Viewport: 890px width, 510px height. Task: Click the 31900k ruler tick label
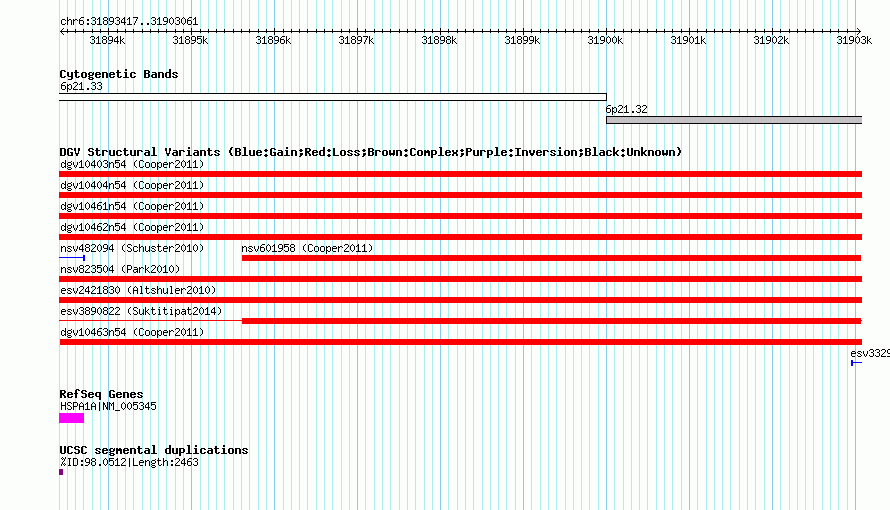(605, 40)
